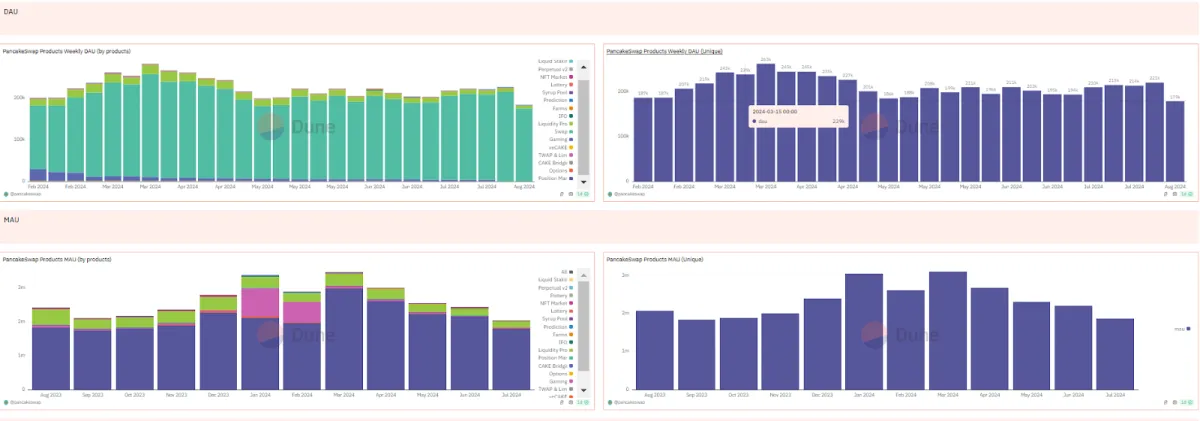
Task: Toggle Liquid Staking in MAU products legend
Action: 556,279
